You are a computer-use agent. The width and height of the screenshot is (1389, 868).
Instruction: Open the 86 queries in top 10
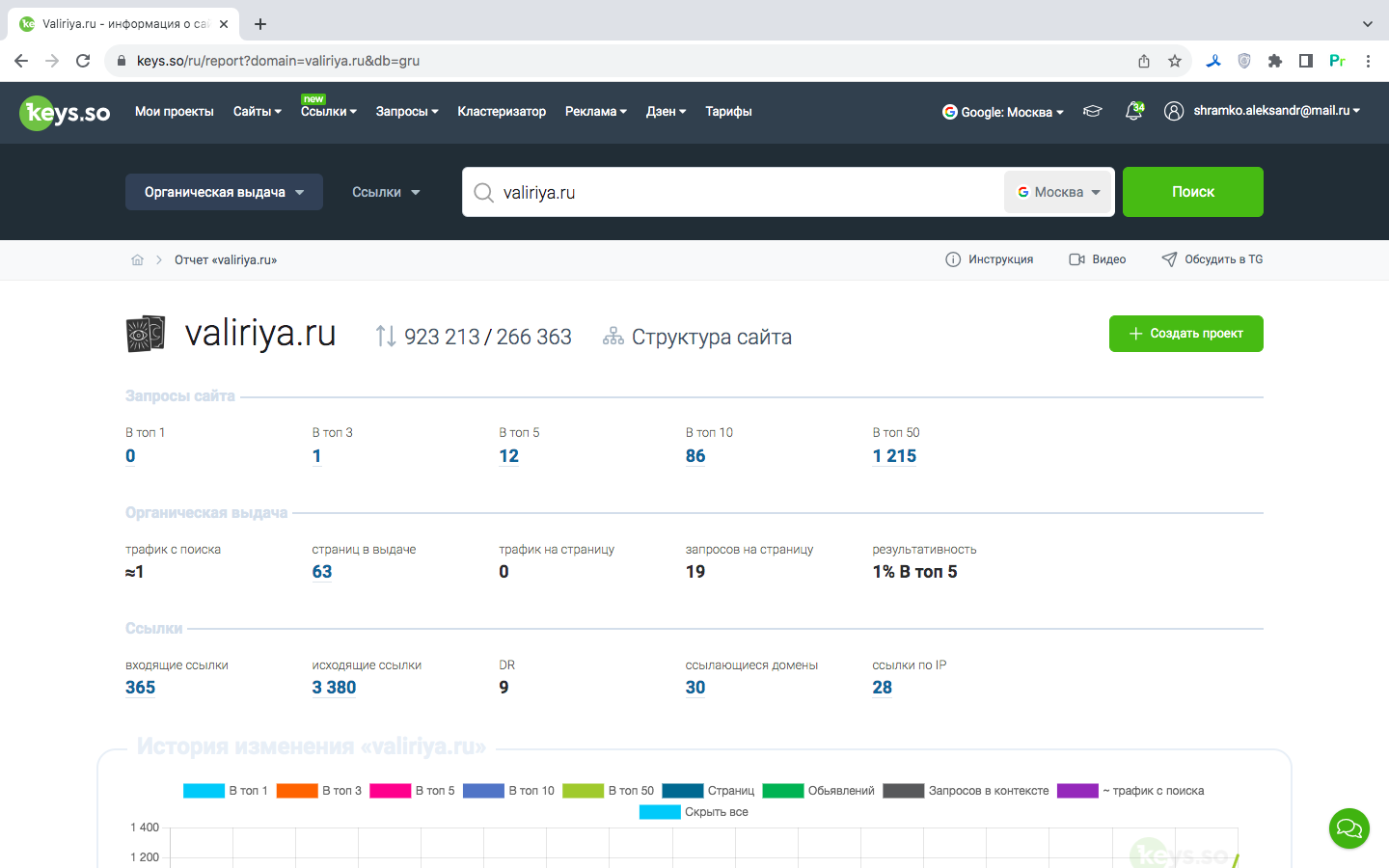pos(695,456)
